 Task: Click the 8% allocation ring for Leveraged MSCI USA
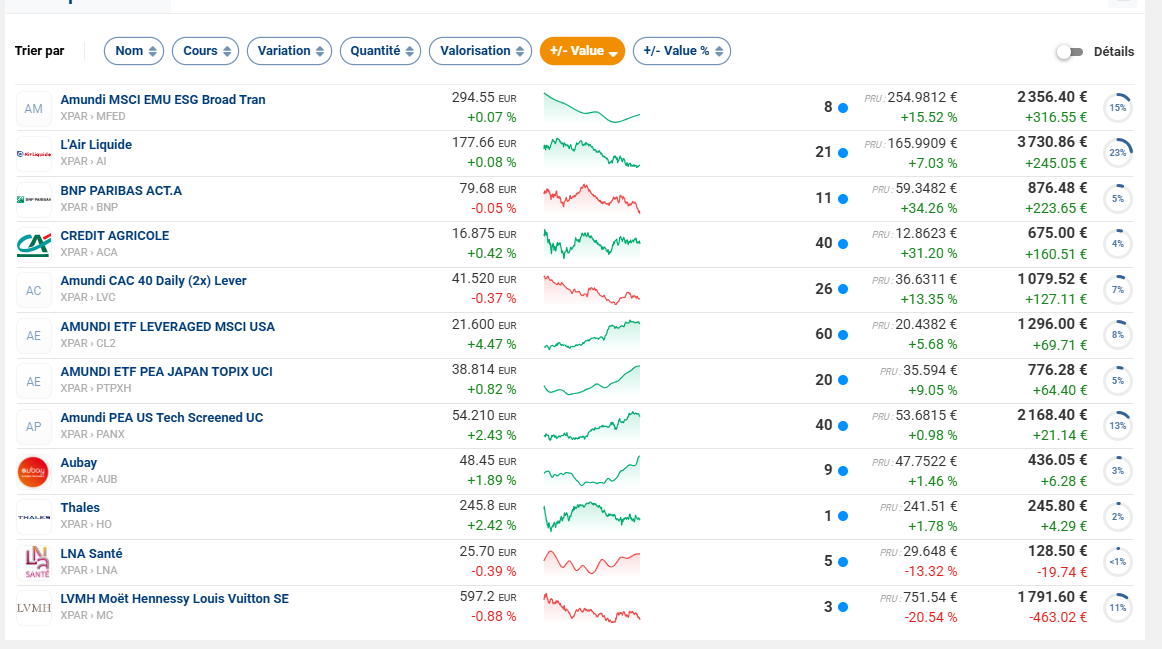pos(1118,335)
